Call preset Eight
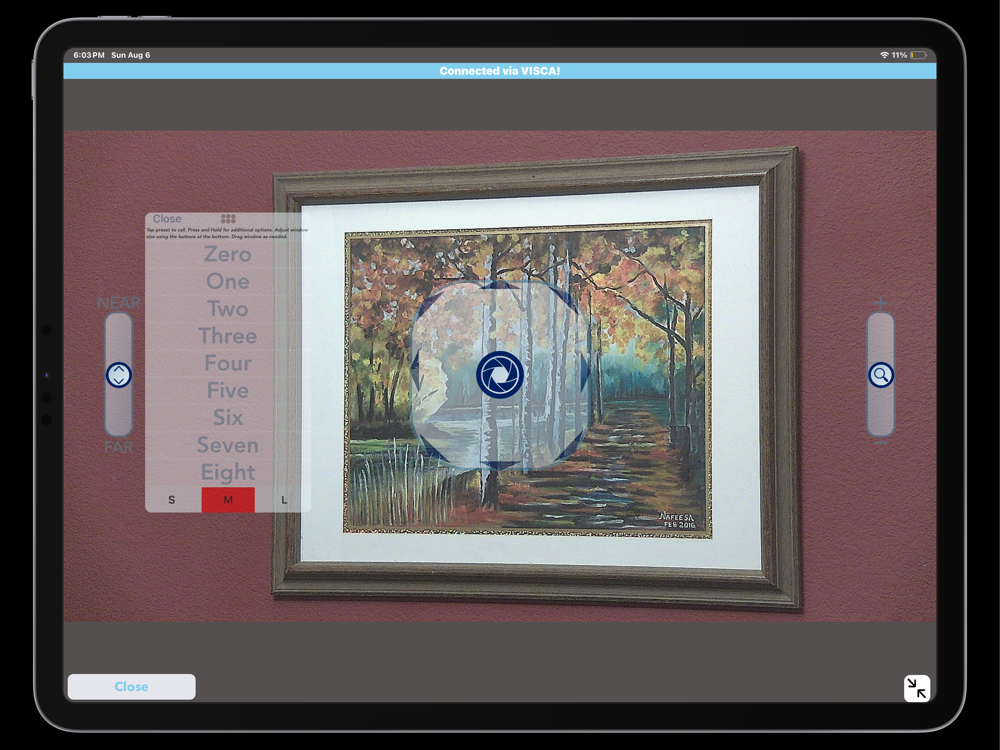1000x750 pixels. (228, 473)
